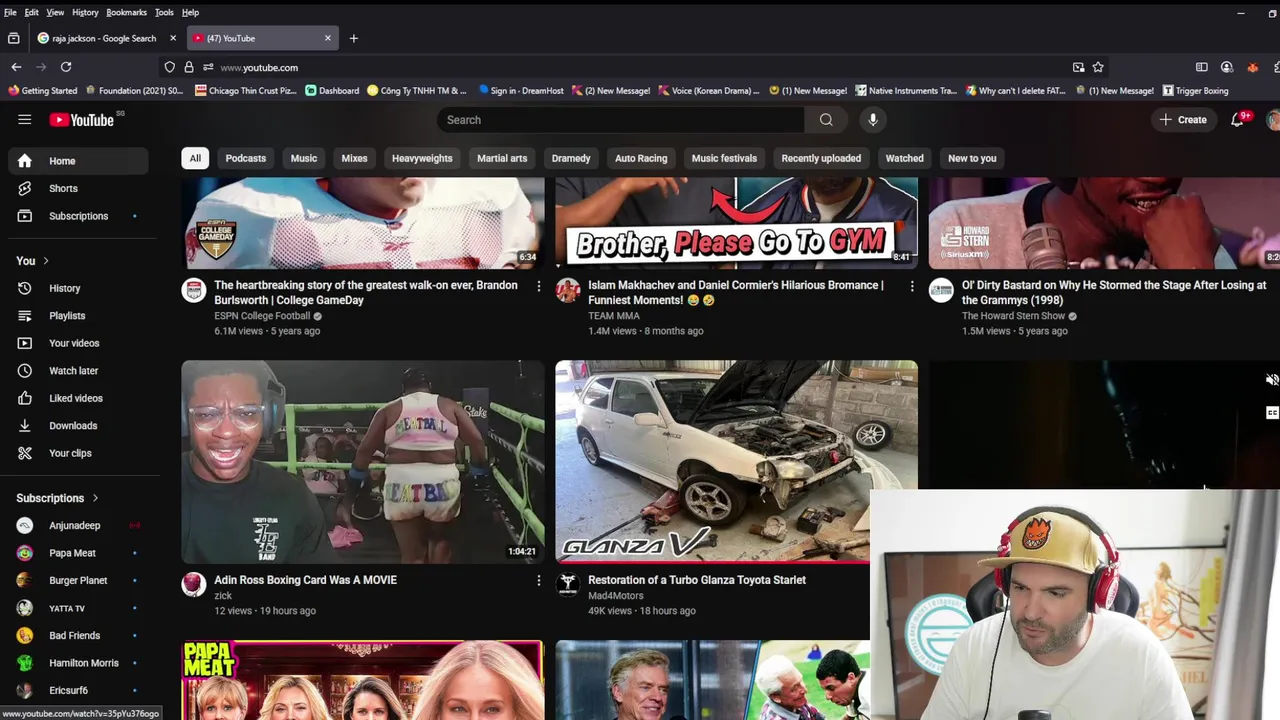Open the notifications bell
This screenshot has height=720, width=1280.
[1237, 120]
